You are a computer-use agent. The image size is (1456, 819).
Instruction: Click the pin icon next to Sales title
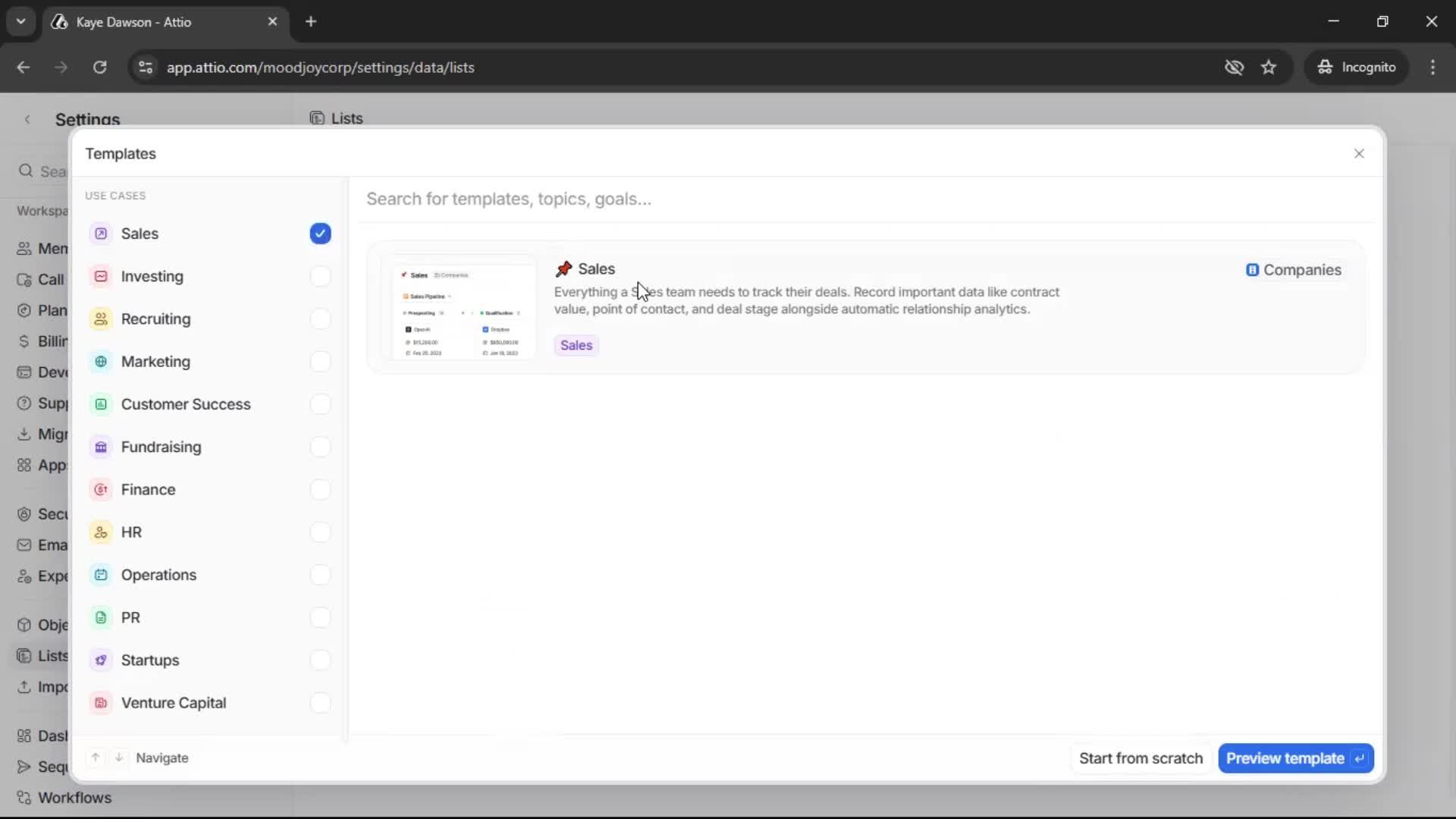pos(564,269)
